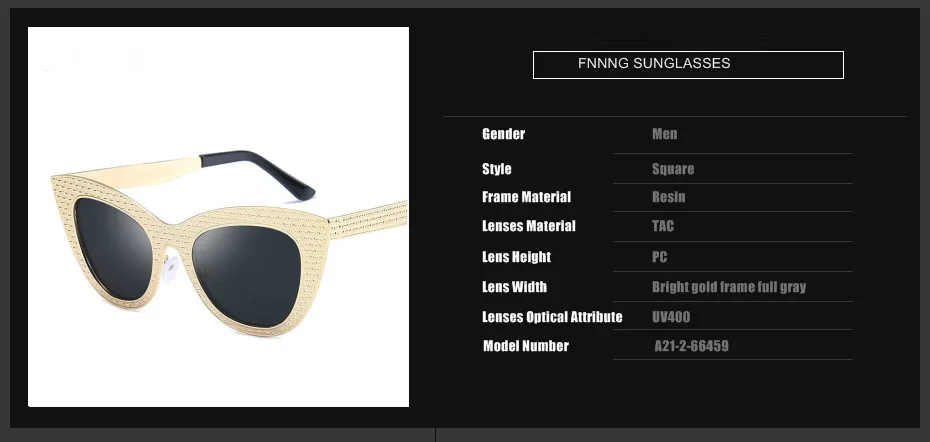The height and width of the screenshot is (442, 930).
Task: Select the Frame Material label
Action: tap(527, 197)
